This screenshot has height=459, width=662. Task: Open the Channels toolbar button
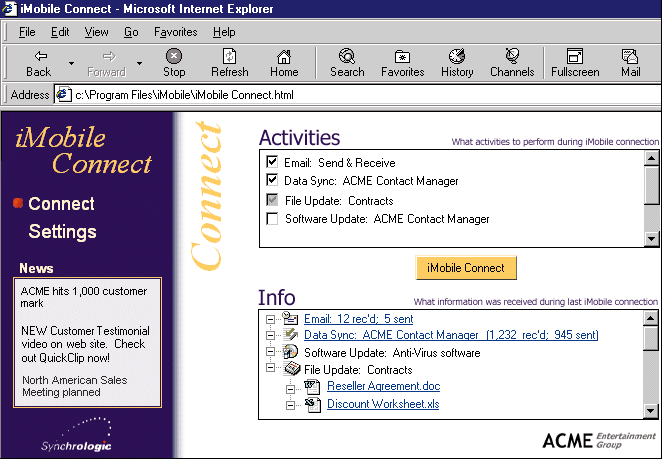512,63
